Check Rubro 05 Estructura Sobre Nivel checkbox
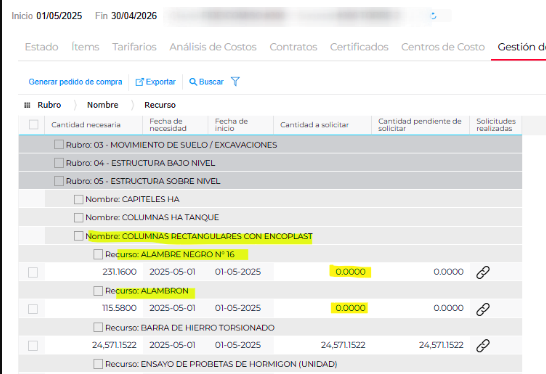This screenshot has width=546, height=374. 59,181
